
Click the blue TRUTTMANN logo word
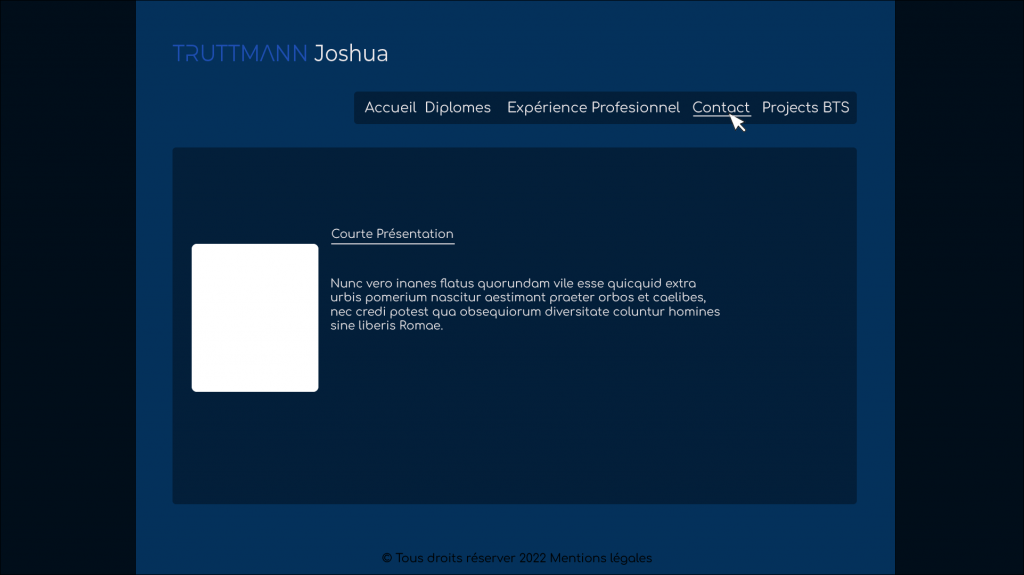(x=240, y=54)
